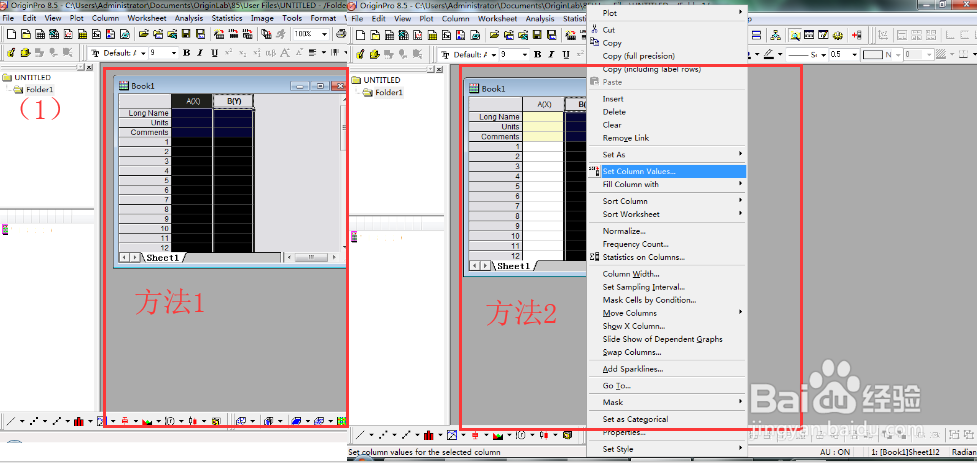Select Sheet1 tab in left Book1
Screen dimensions: 977x463
click(163, 257)
